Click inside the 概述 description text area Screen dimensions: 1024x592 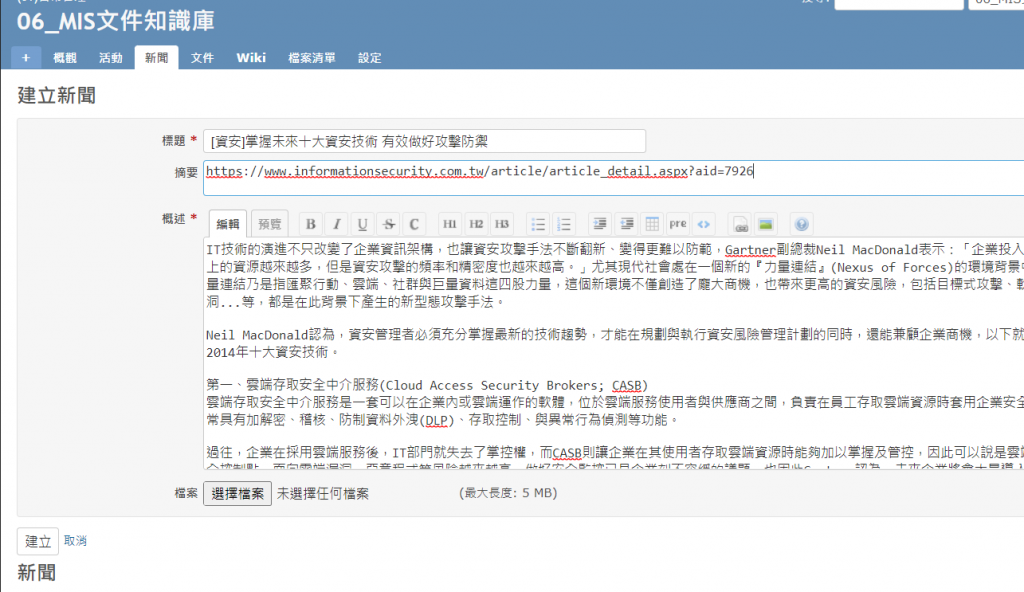coord(613,353)
